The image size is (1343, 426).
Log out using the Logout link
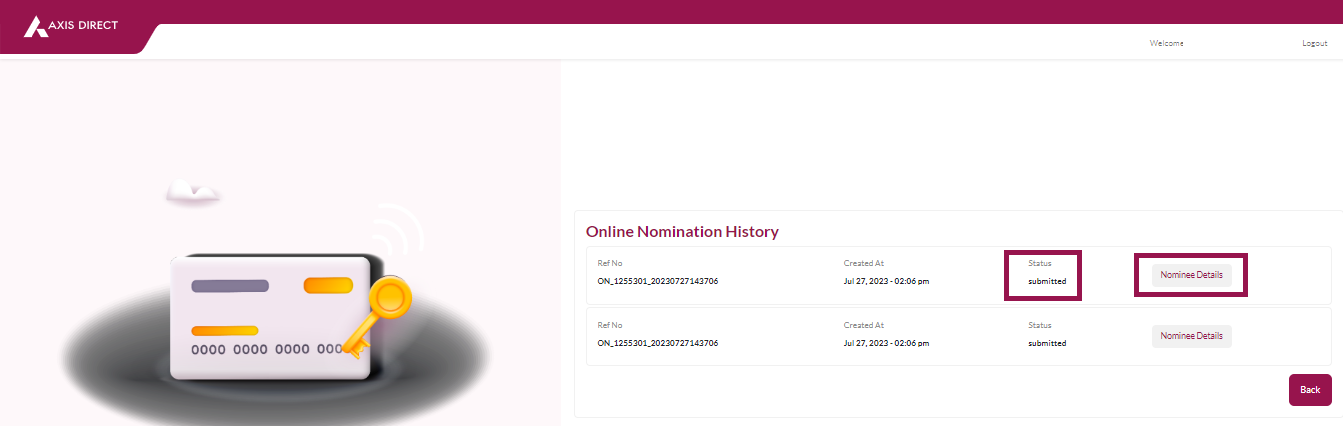click(1314, 43)
